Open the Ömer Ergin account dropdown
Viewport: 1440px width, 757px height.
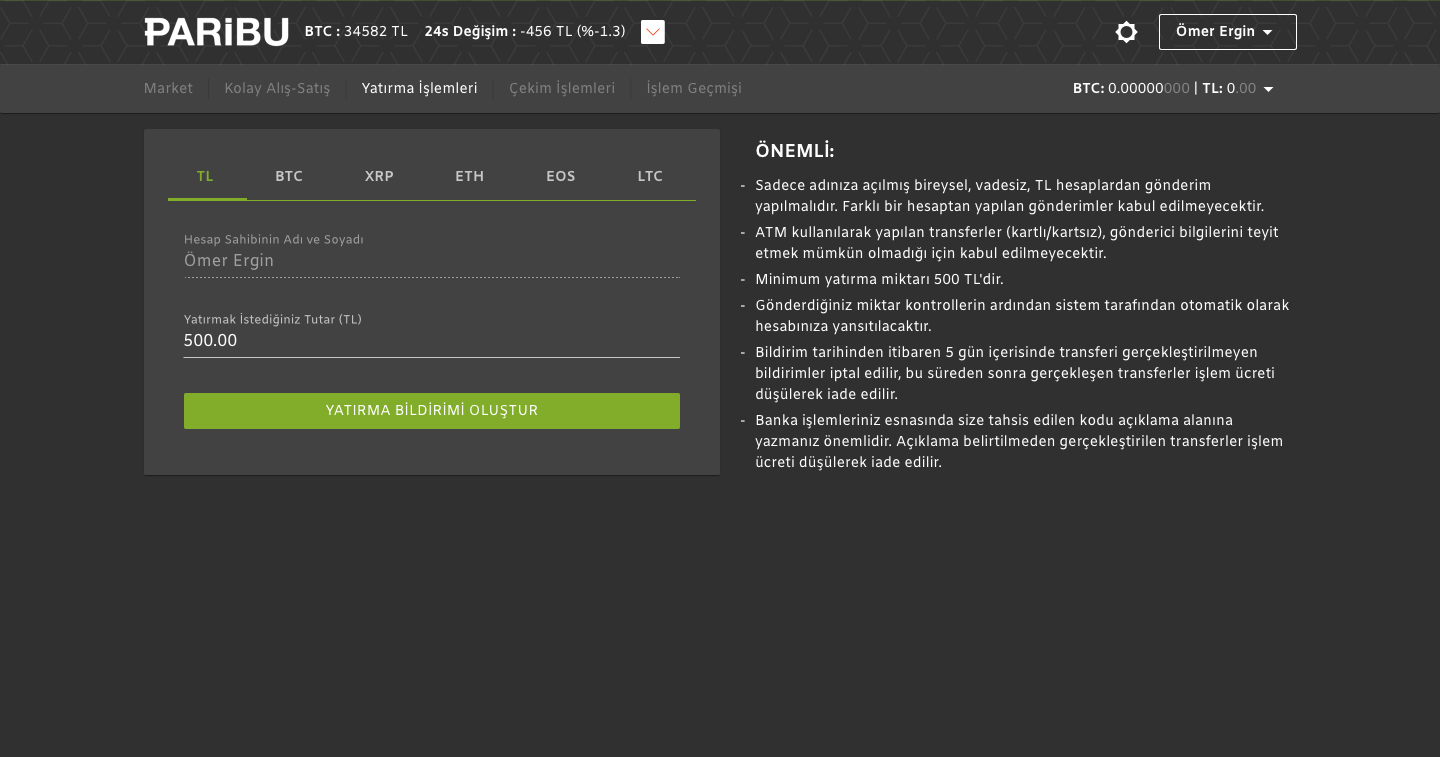pos(1227,32)
